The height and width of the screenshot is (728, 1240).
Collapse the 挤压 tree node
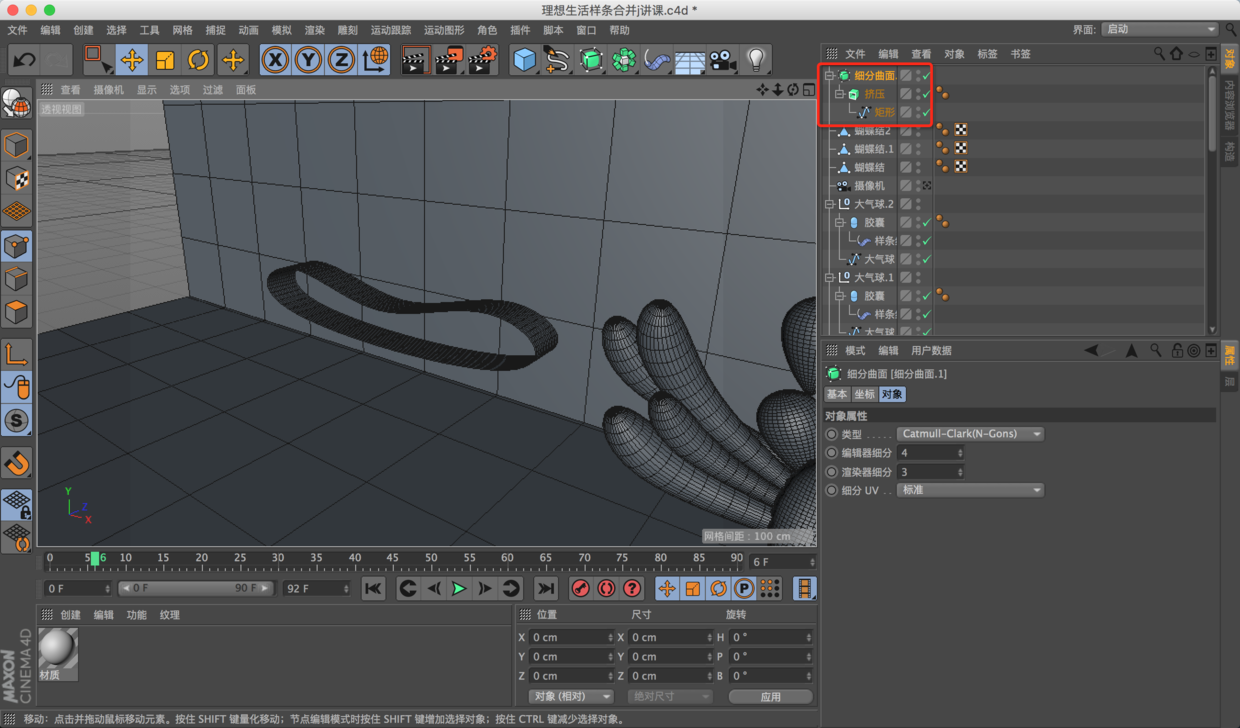(x=840, y=94)
